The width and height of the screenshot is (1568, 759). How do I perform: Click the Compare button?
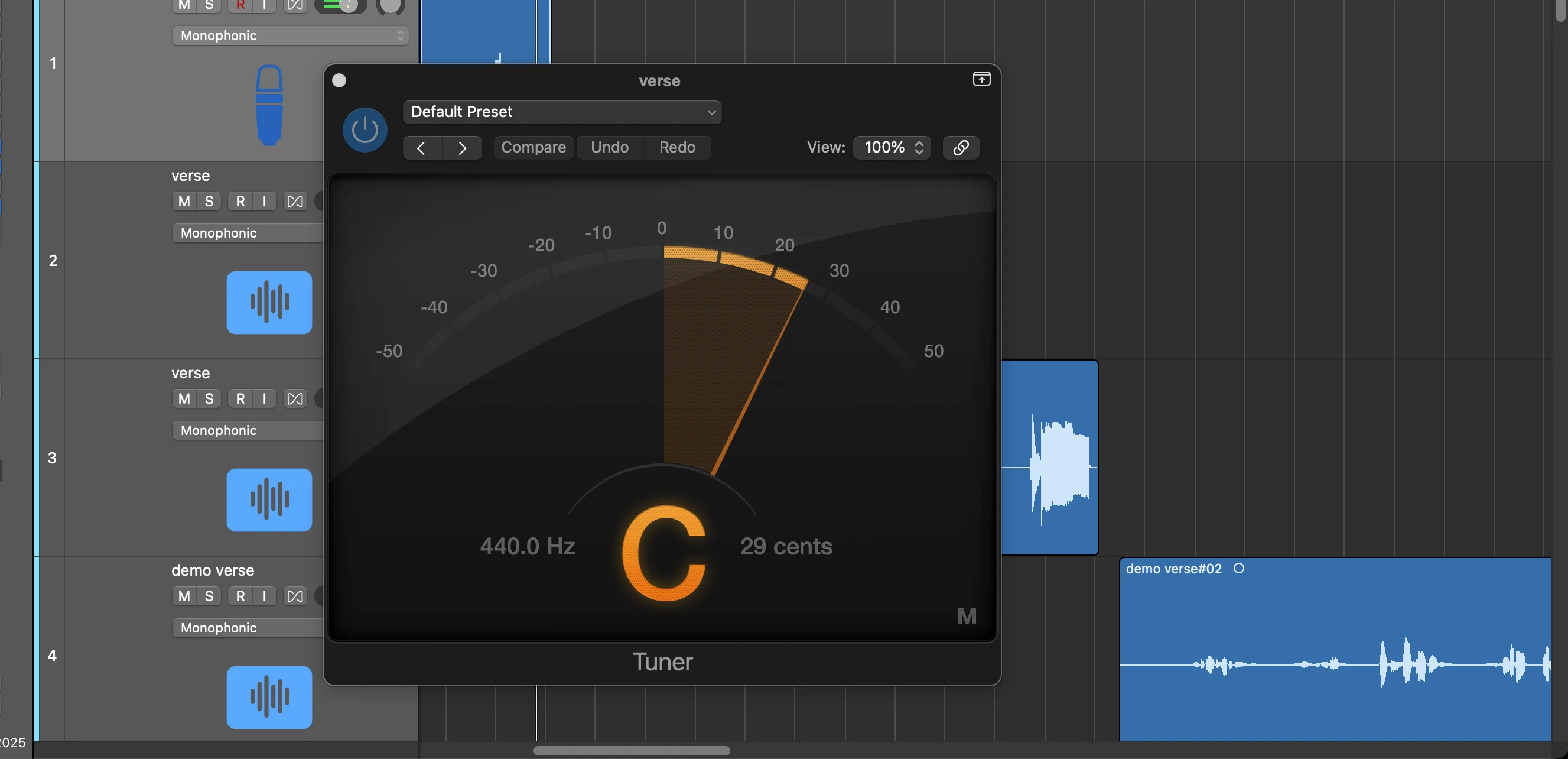[533, 147]
